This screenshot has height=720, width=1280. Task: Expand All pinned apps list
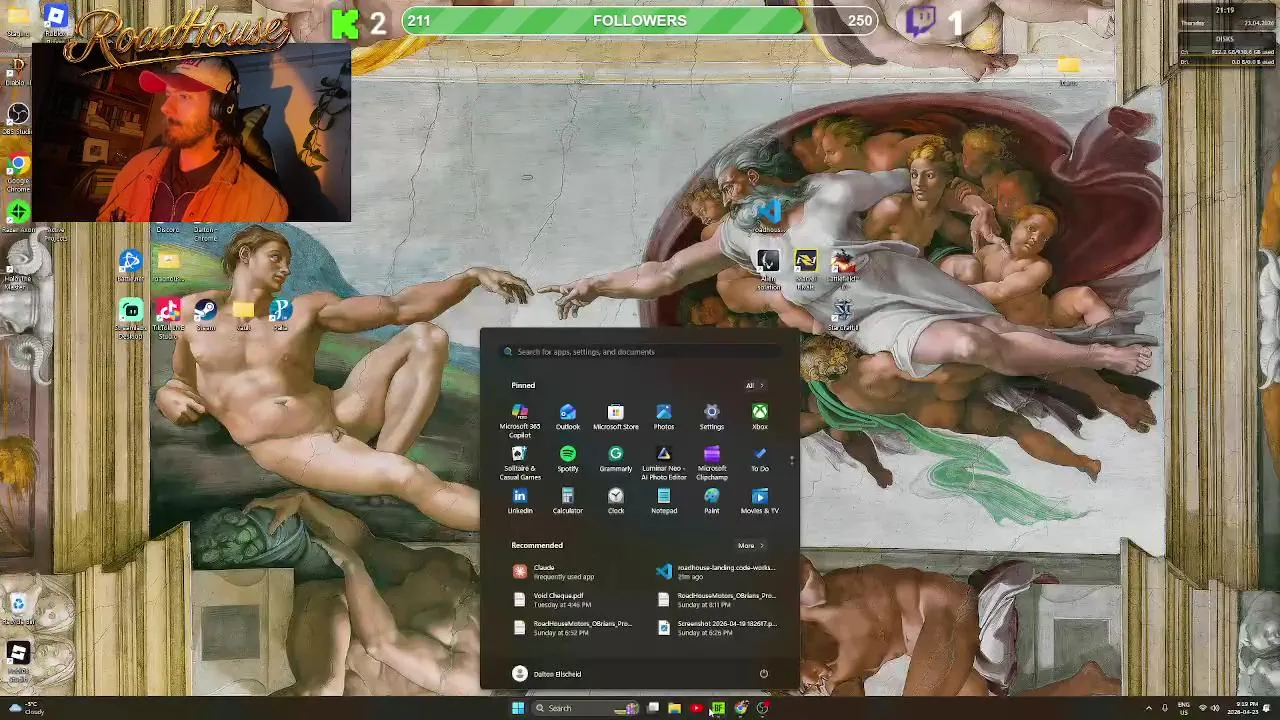click(753, 385)
